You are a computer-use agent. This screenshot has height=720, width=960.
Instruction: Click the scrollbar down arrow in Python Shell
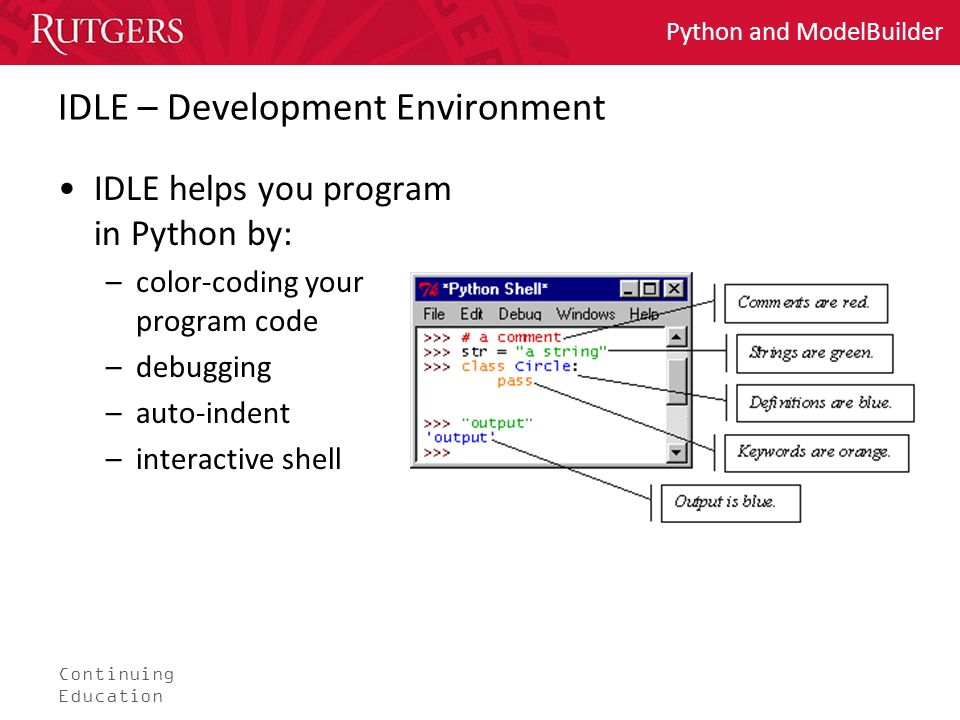[x=676, y=452]
